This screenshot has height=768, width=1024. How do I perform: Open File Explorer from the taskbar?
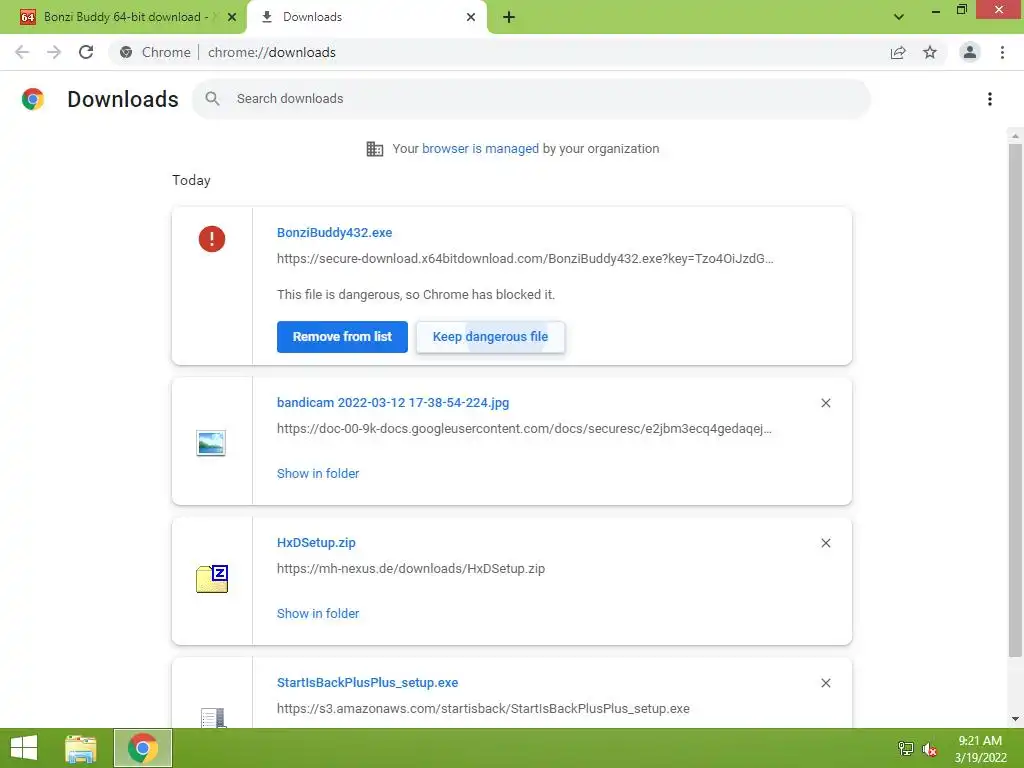[x=81, y=748]
